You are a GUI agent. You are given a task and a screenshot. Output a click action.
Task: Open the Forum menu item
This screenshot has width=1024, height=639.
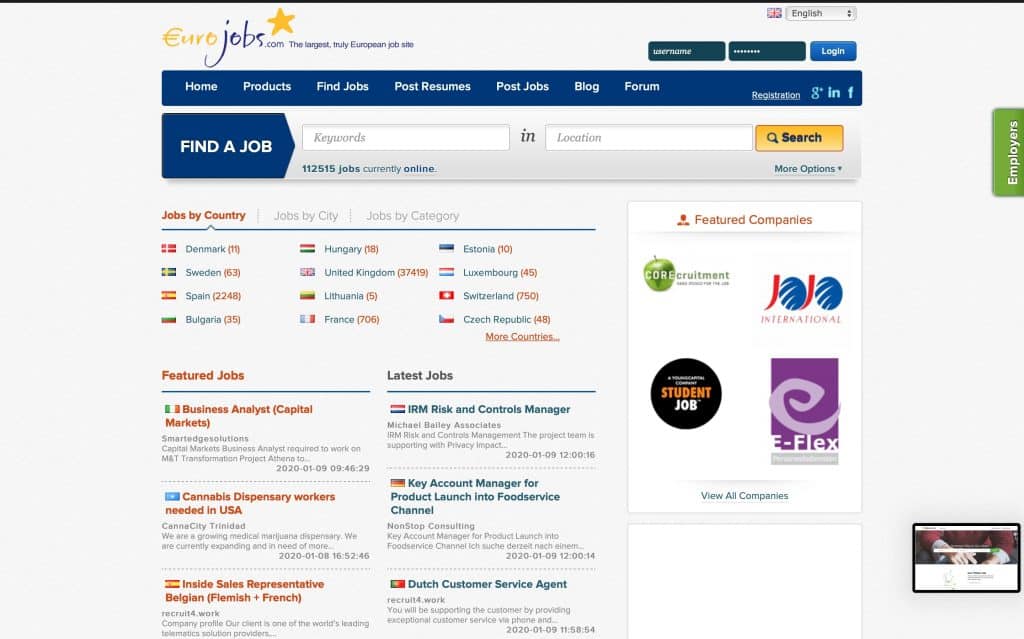641,87
